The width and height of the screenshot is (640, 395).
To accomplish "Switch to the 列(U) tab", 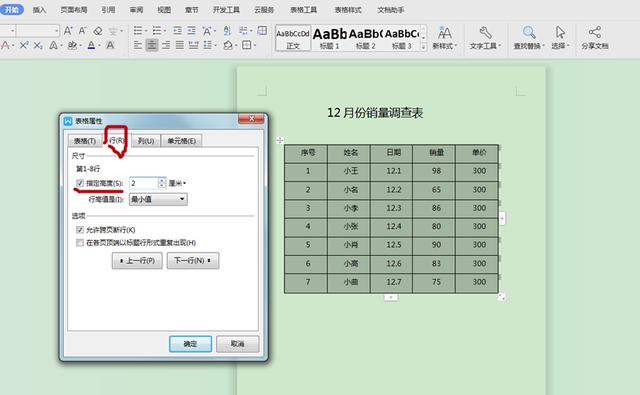I will (x=146, y=141).
